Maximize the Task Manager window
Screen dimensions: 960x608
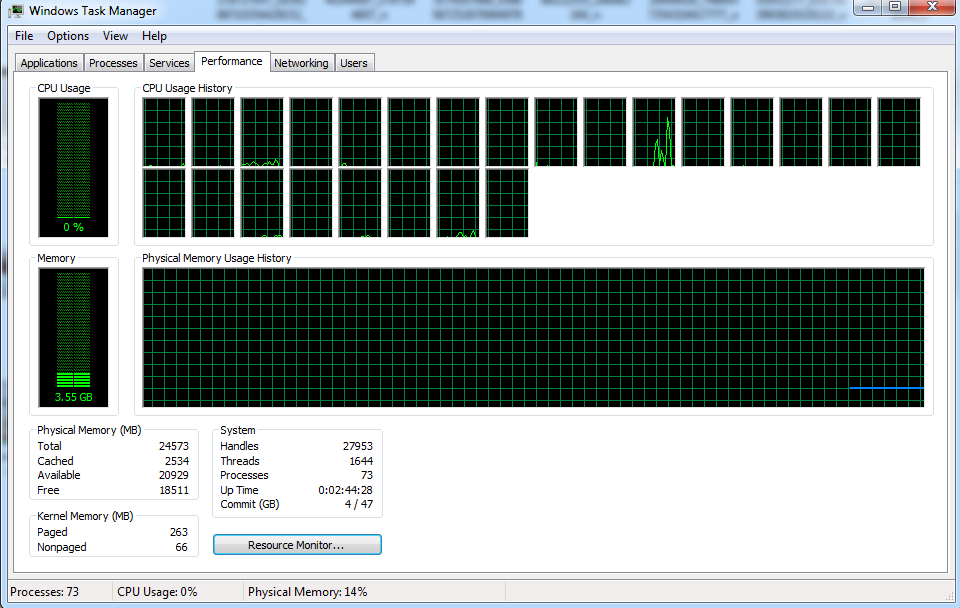(895, 7)
